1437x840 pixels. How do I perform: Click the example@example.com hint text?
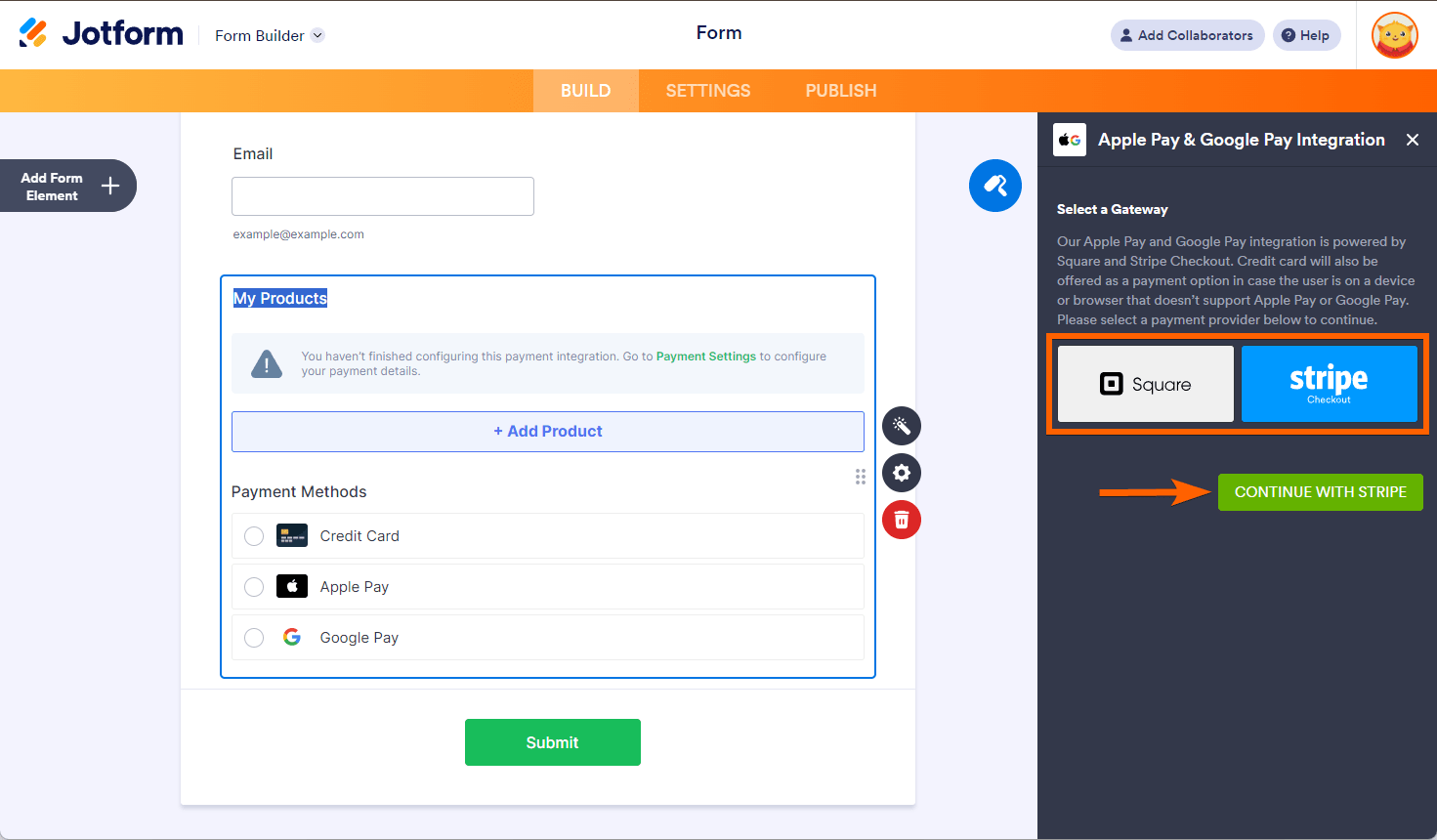coord(299,234)
